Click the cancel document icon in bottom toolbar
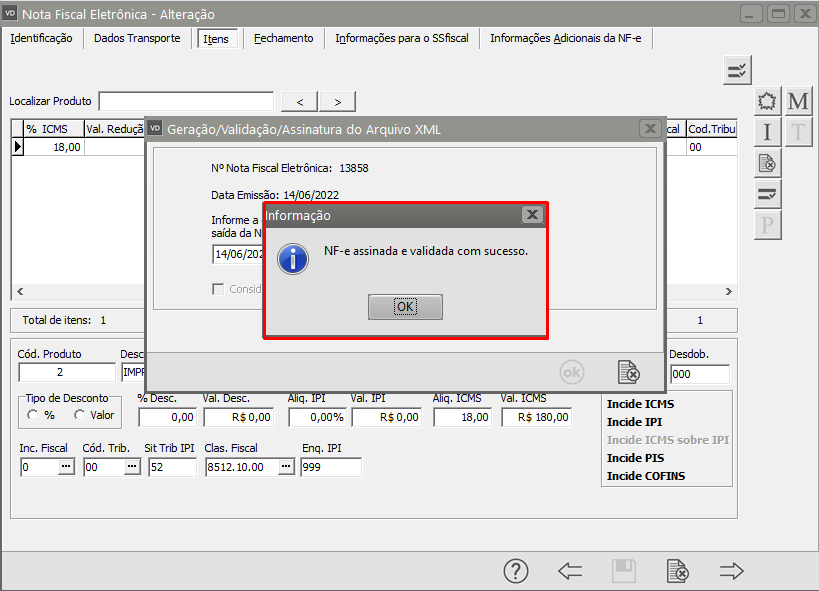This screenshot has width=819, height=591. coord(678,571)
